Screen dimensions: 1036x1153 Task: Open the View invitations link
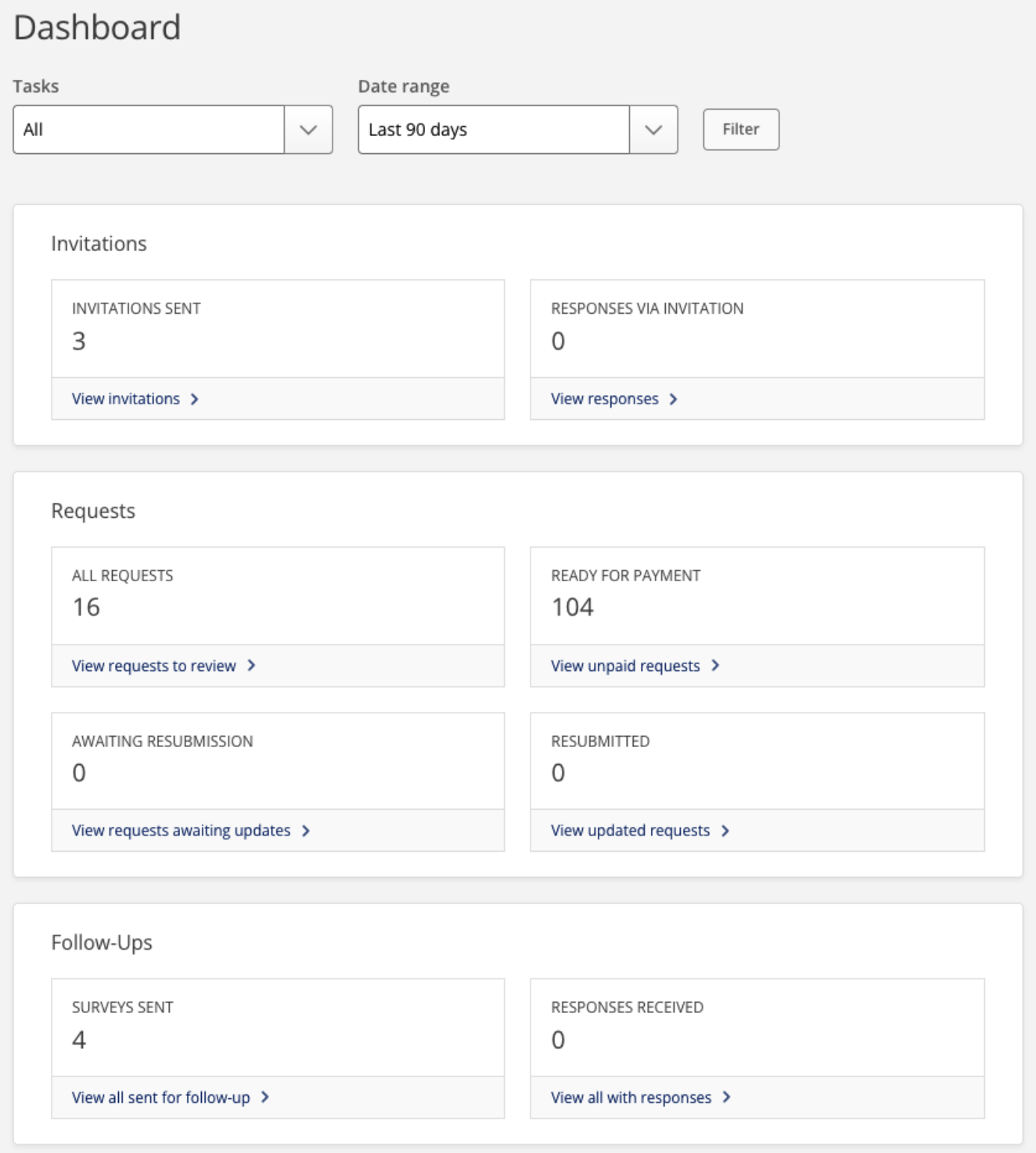tap(126, 399)
